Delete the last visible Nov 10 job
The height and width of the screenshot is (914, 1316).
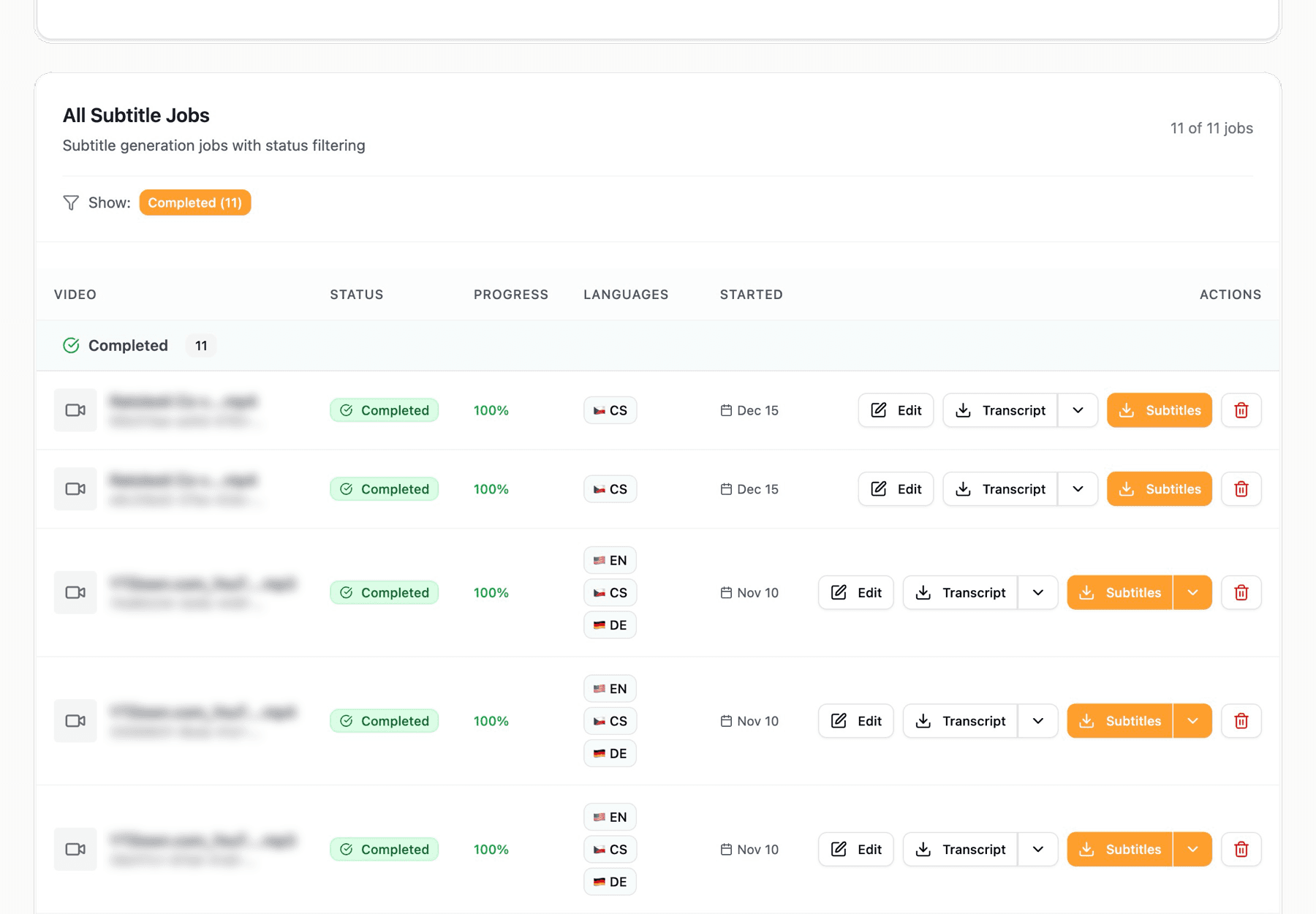[x=1241, y=849]
